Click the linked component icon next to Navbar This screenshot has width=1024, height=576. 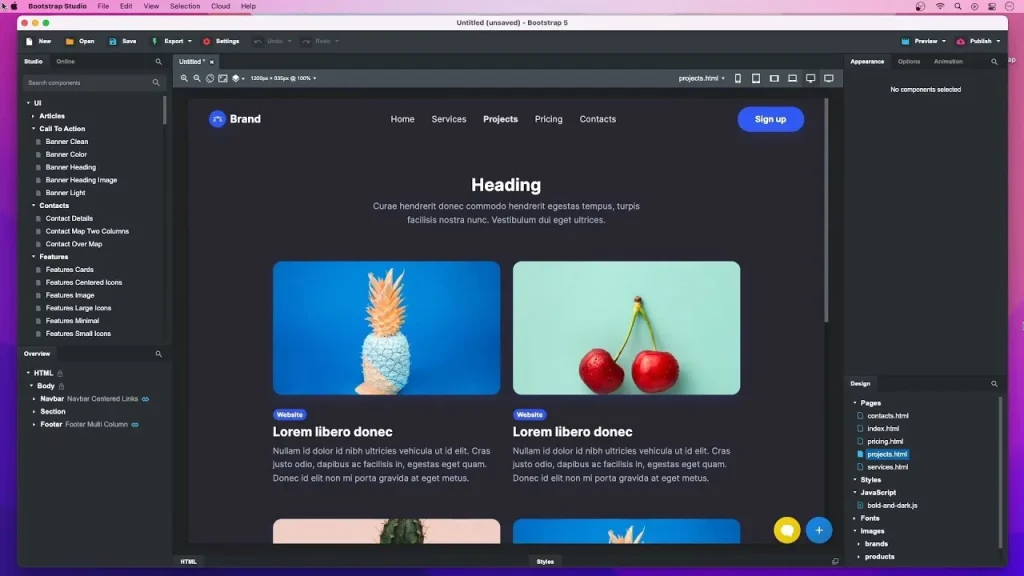pos(145,399)
